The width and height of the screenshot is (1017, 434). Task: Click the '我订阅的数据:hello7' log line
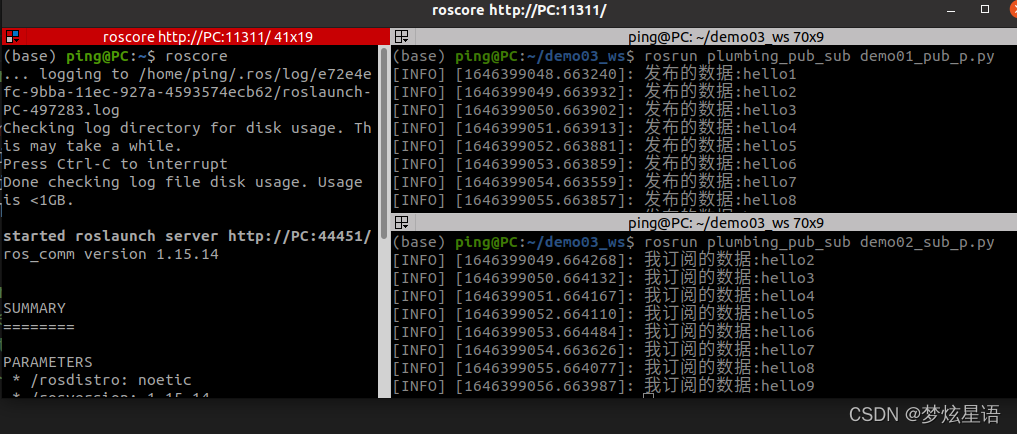[x=604, y=350]
